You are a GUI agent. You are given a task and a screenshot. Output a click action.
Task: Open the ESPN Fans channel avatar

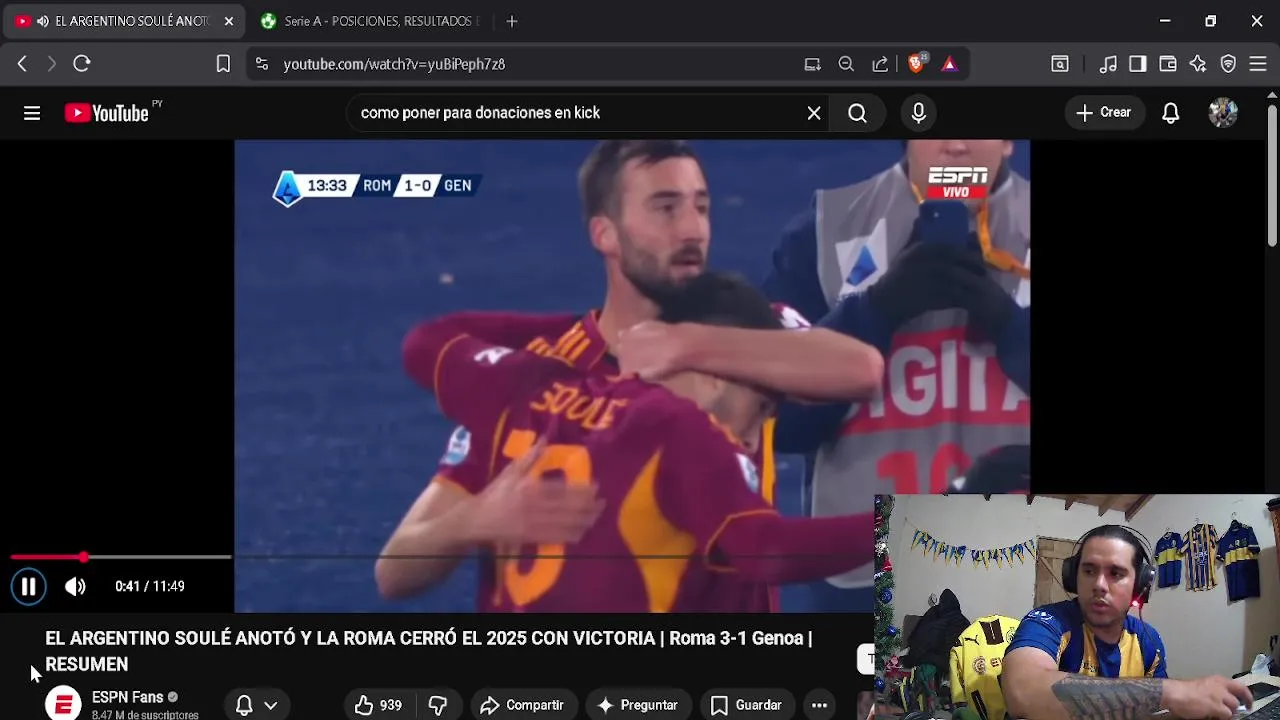tap(63, 704)
